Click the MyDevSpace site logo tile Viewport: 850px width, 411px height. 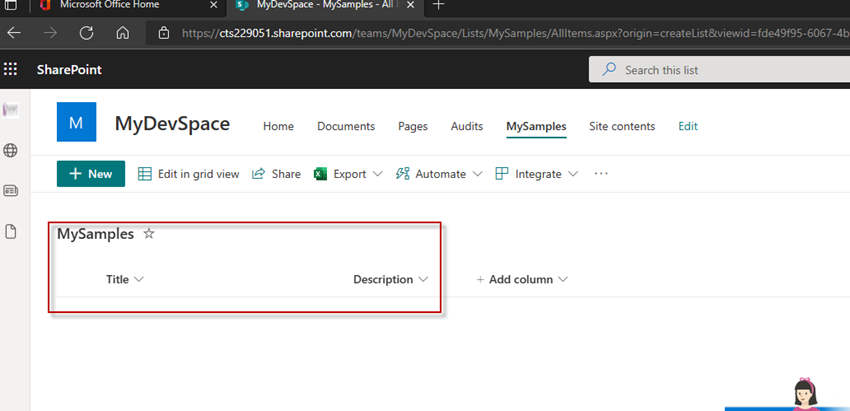coord(76,122)
